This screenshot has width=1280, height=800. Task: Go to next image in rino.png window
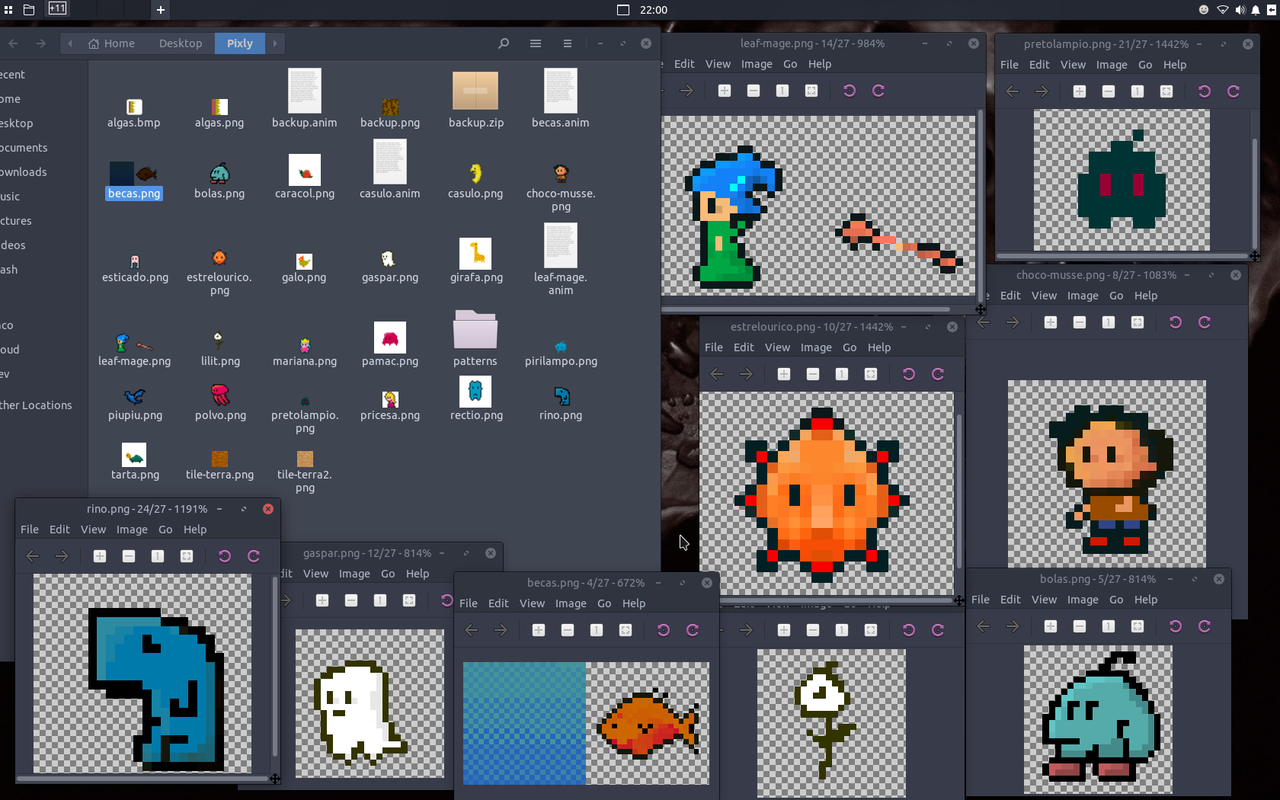pos(61,556)
